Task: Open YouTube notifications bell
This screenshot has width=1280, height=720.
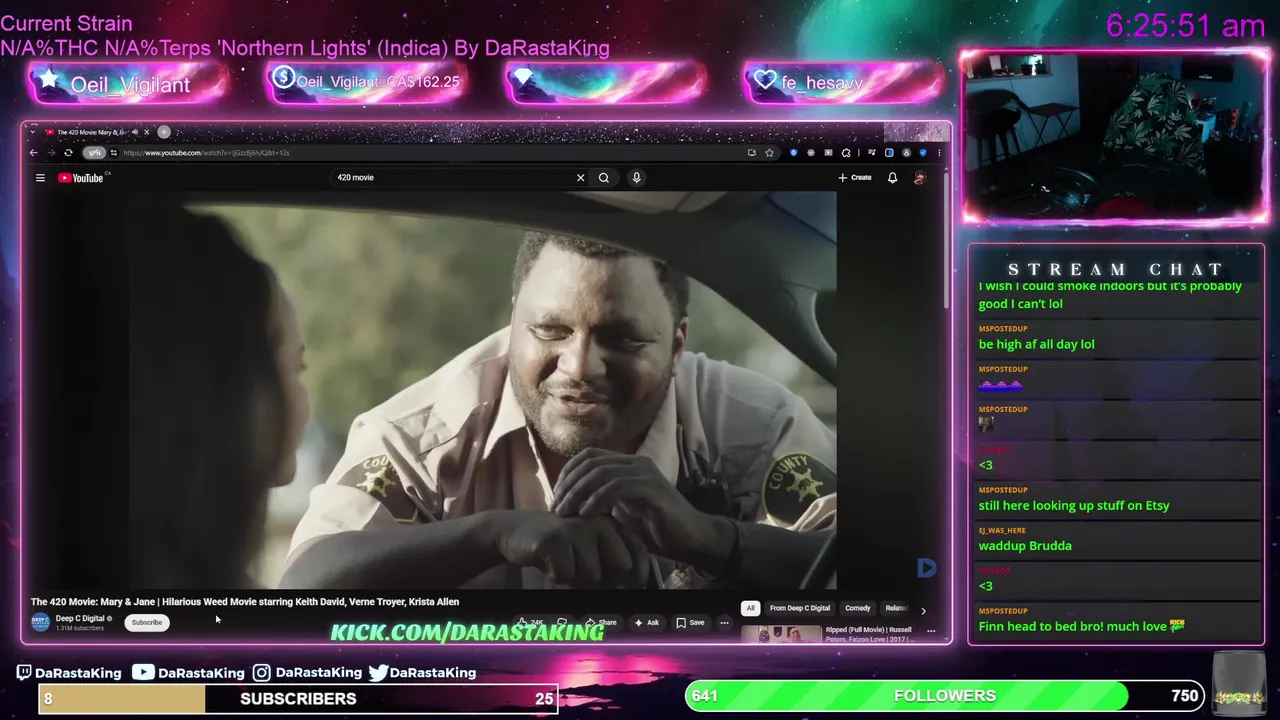Action: pos(892,178)
